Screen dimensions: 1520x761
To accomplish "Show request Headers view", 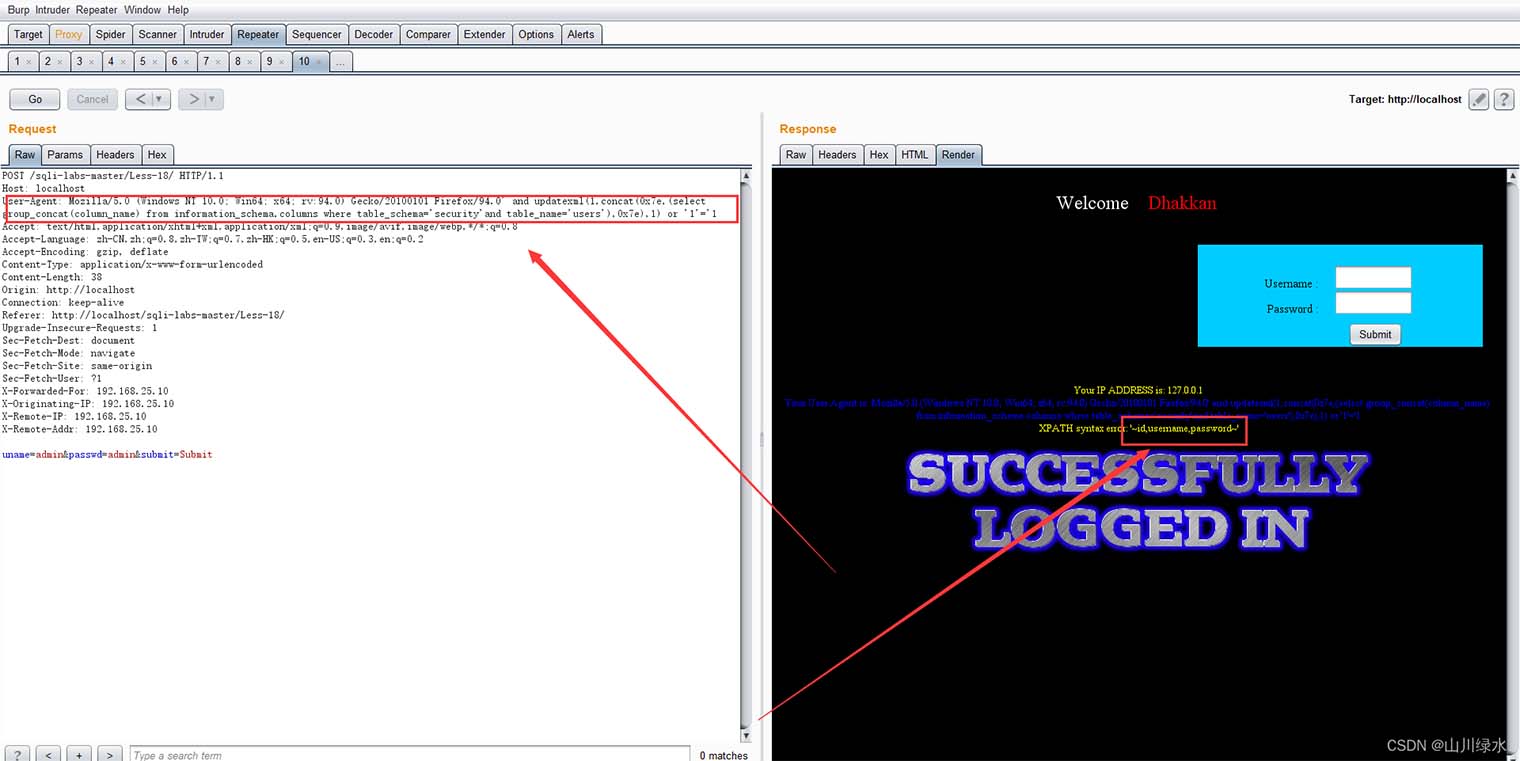I will (x=115, y=154).
